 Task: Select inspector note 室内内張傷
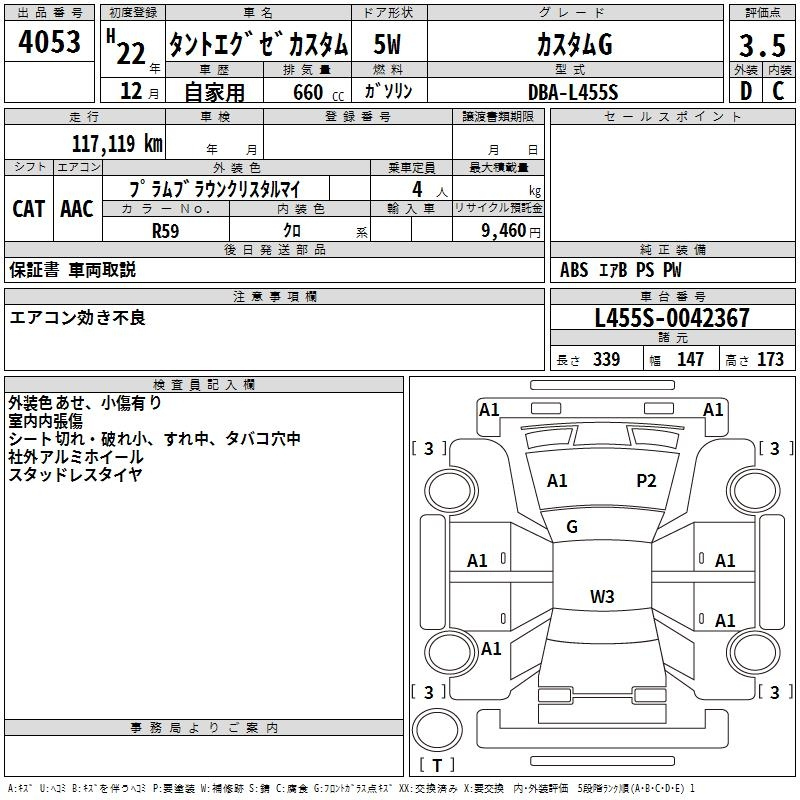pyautogui.click(x=45, y=421)
